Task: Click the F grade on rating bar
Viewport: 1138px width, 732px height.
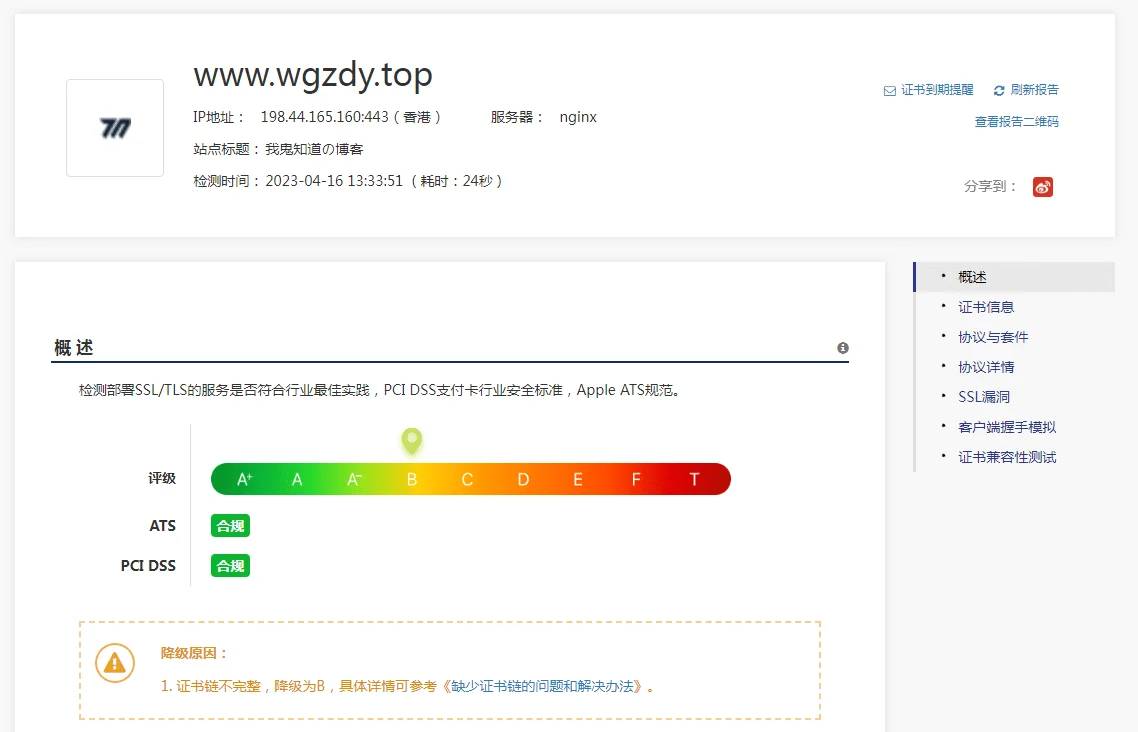Action: (x=636, y=480)
